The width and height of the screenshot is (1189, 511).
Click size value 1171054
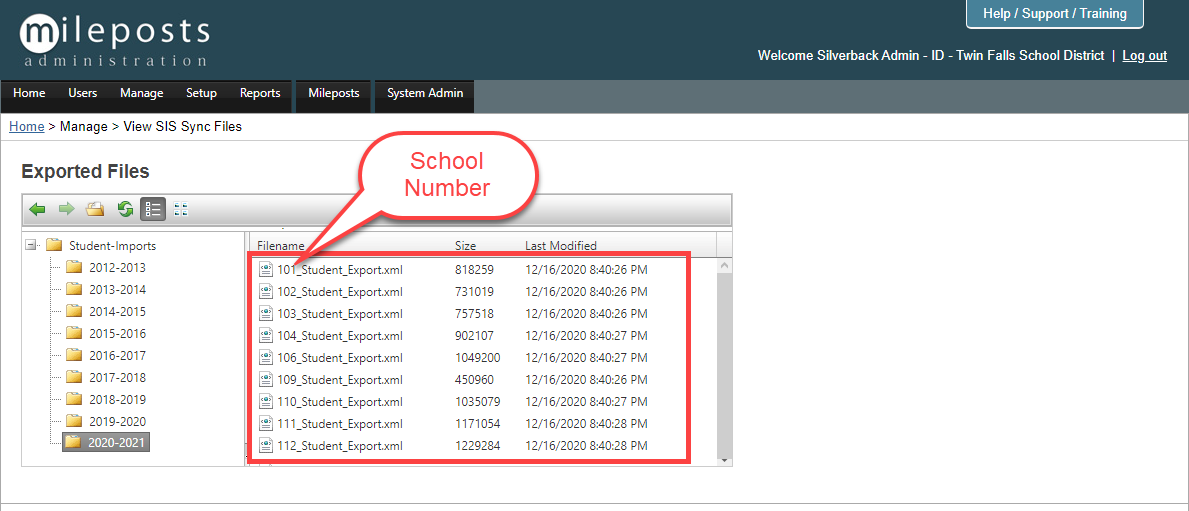click(x=478, y=423)
